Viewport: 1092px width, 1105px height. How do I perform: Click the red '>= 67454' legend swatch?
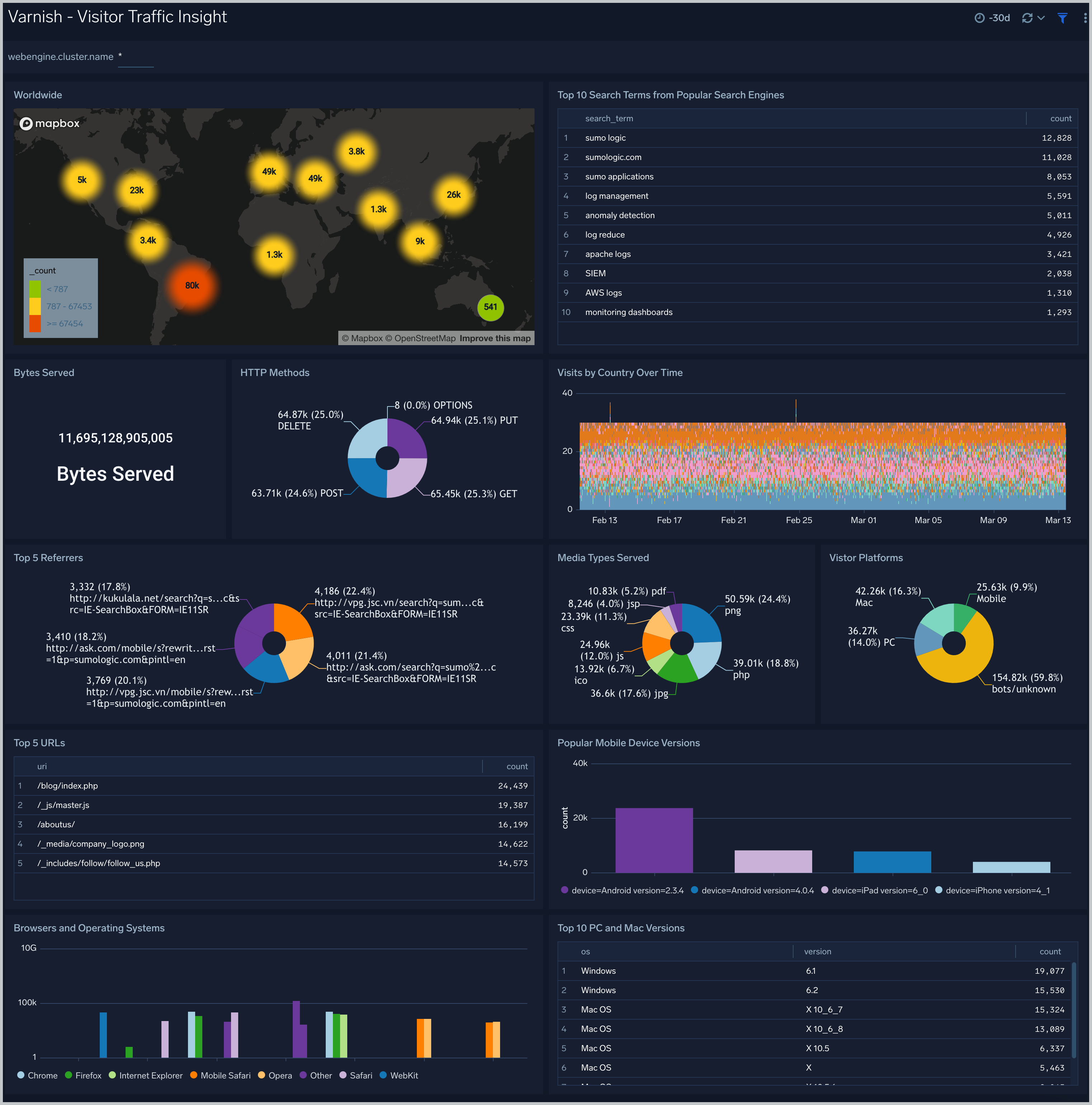point(35,324)
